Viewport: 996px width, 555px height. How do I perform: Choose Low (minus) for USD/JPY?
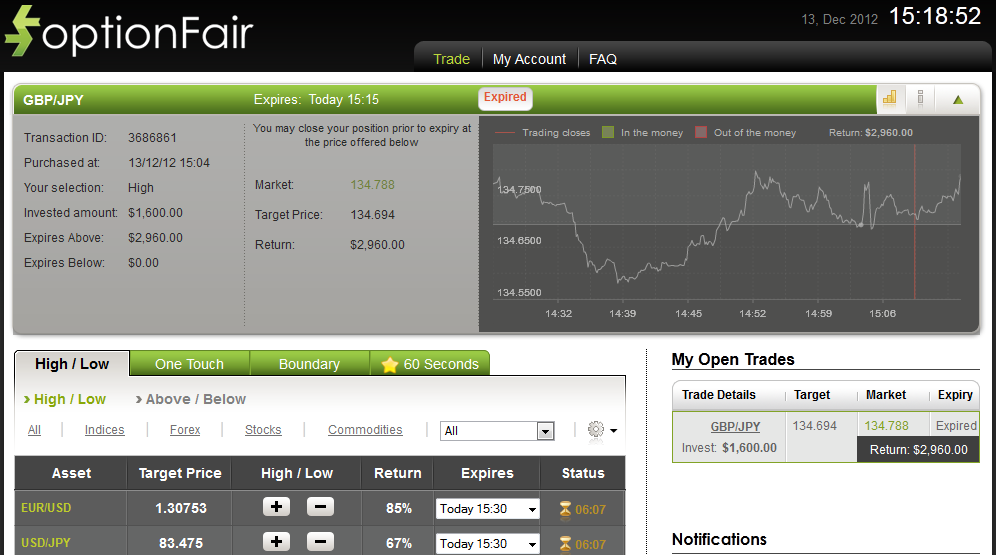(x=320, y=542)
